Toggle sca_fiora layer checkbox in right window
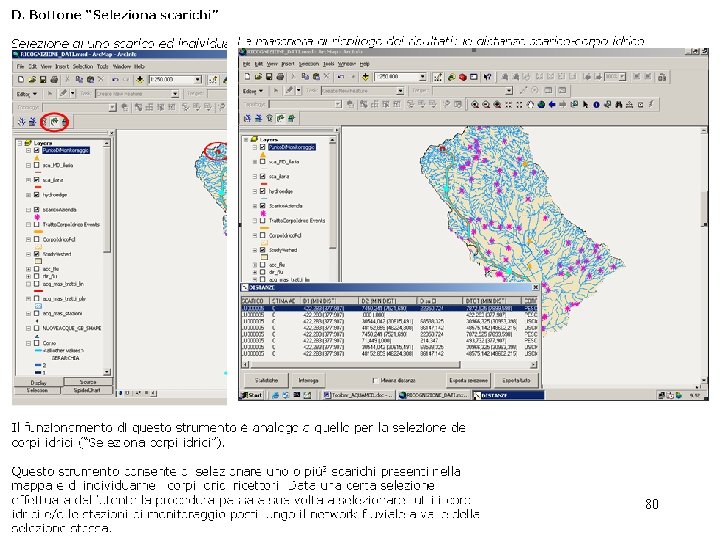 point(263,176)
